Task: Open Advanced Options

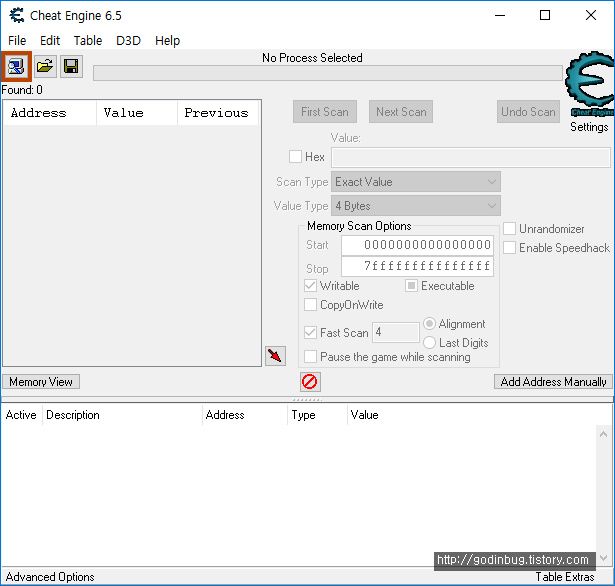Action: 50,577
